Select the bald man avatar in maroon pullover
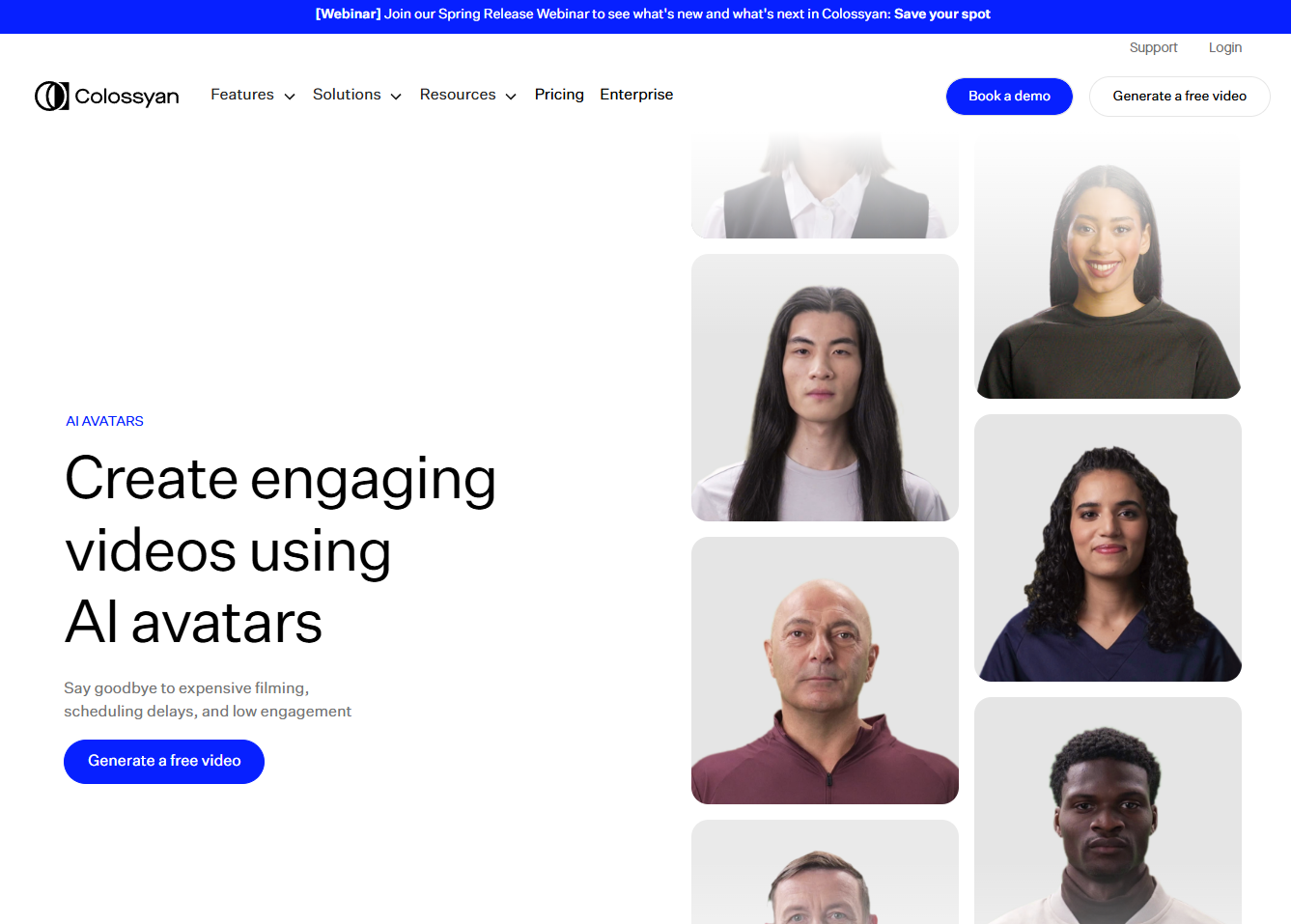This screenshot has height=924, width=1291. [x=825, y=670]
